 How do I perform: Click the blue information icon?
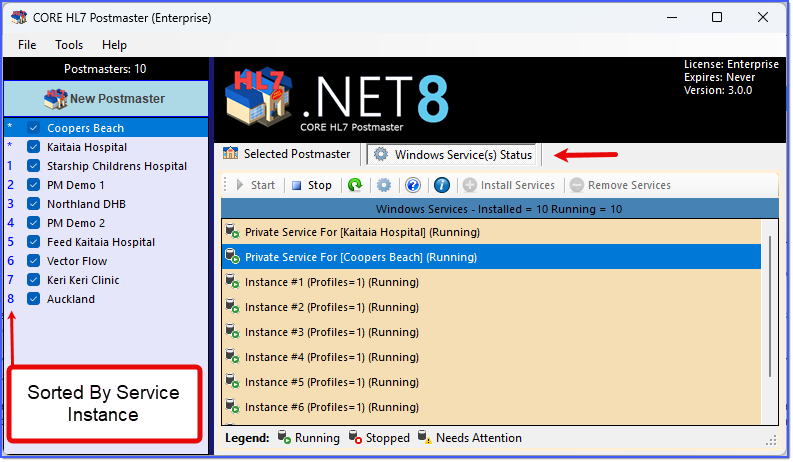(x=442, y=185)
